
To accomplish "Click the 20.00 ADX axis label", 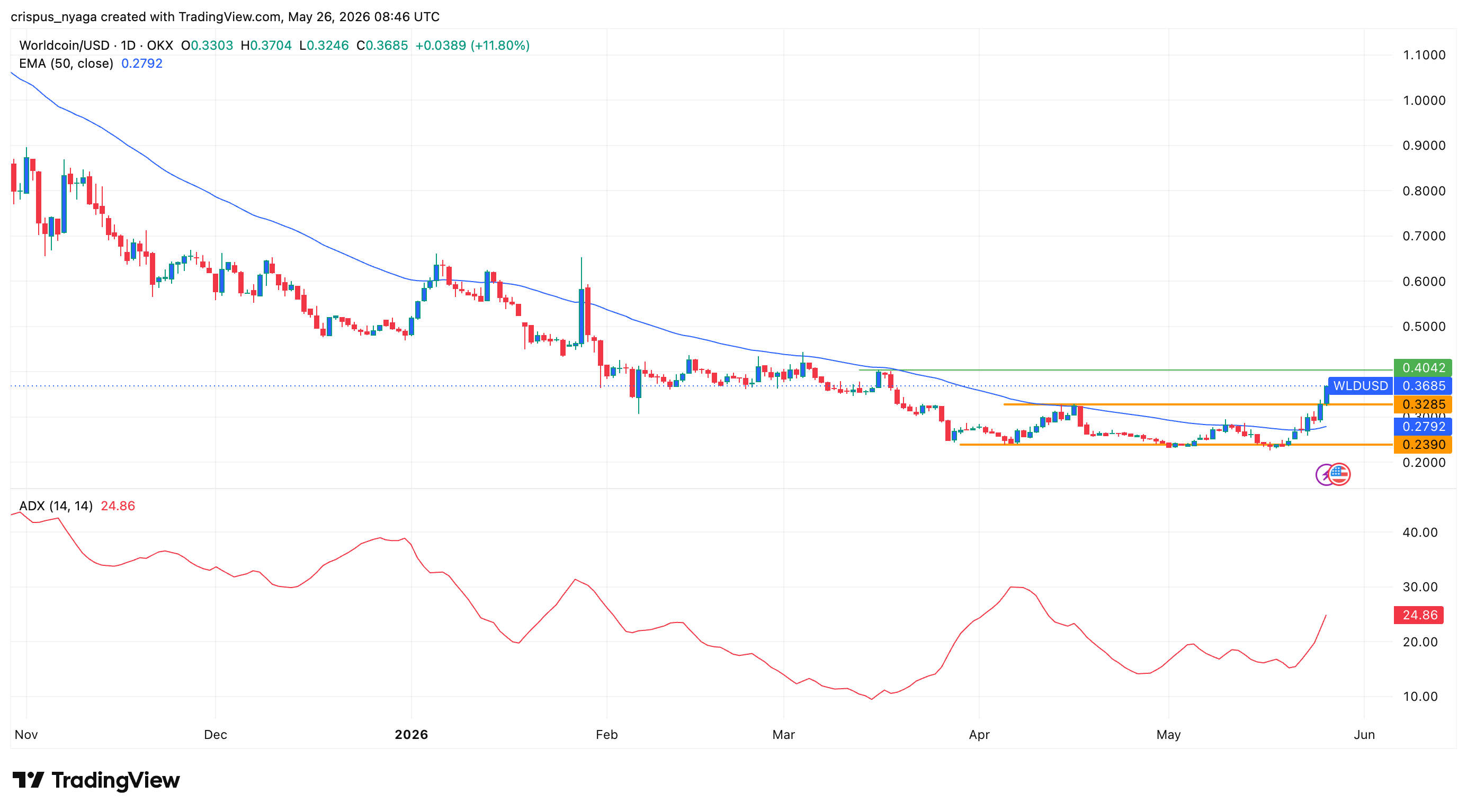I will [x=1420, y=642].
